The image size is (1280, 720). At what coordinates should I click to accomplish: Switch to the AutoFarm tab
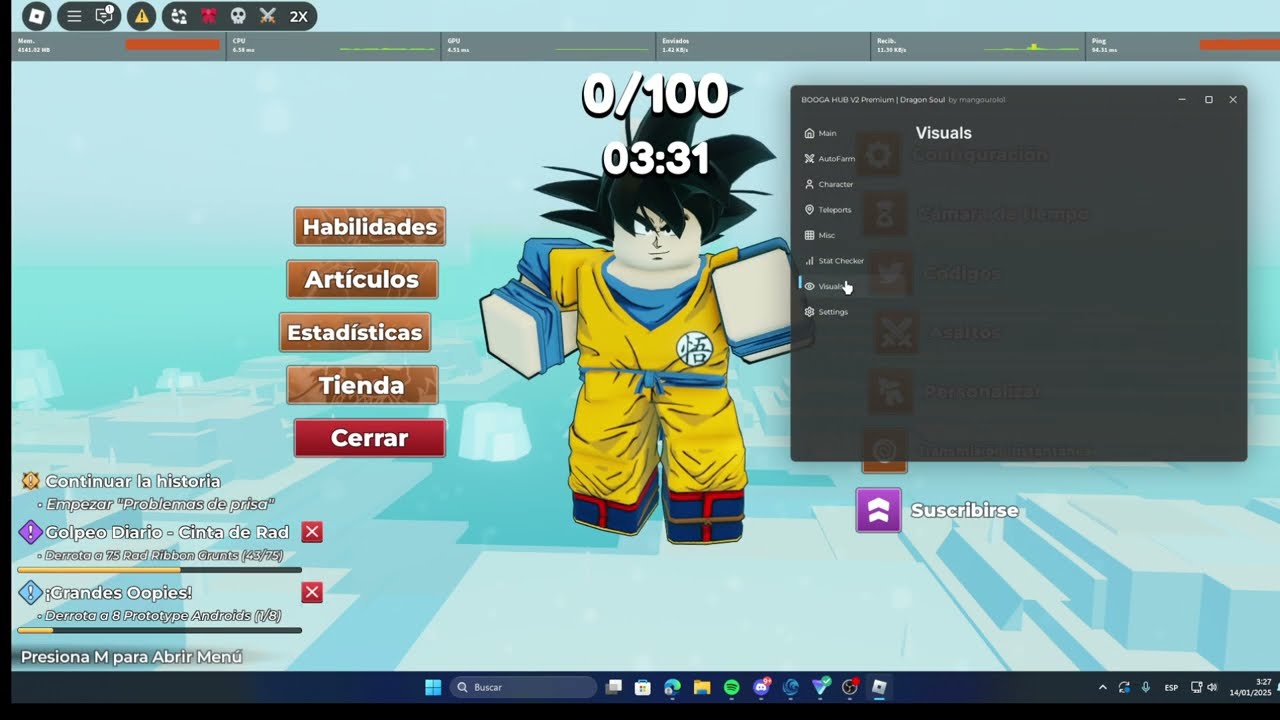tap(830, 159)
